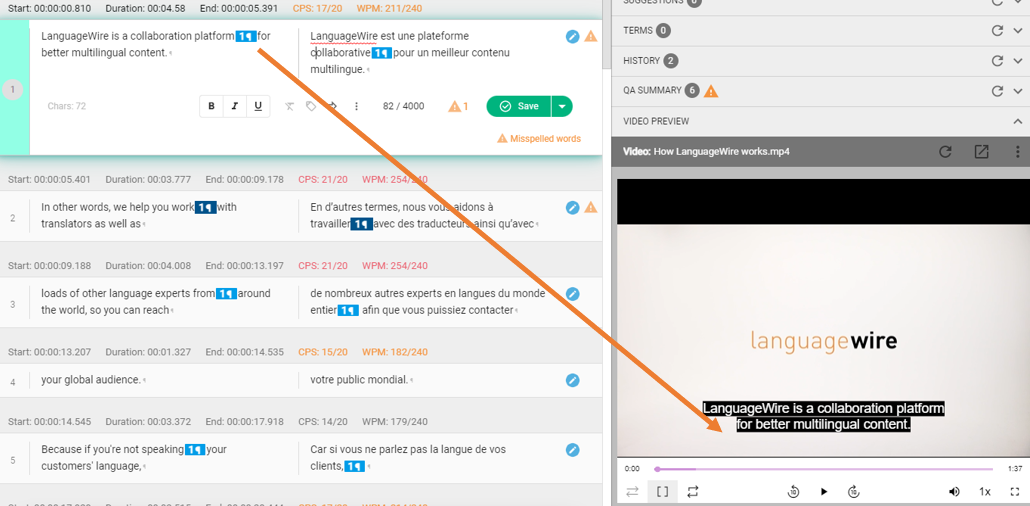Enter fullscreen video mode
Viewport: 1030px width, 506px height.
(1016, 492)
